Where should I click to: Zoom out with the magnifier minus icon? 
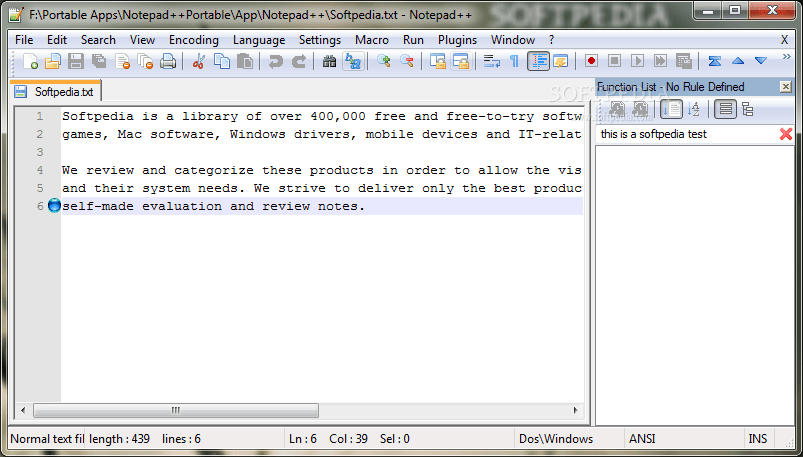coord(407,61)
